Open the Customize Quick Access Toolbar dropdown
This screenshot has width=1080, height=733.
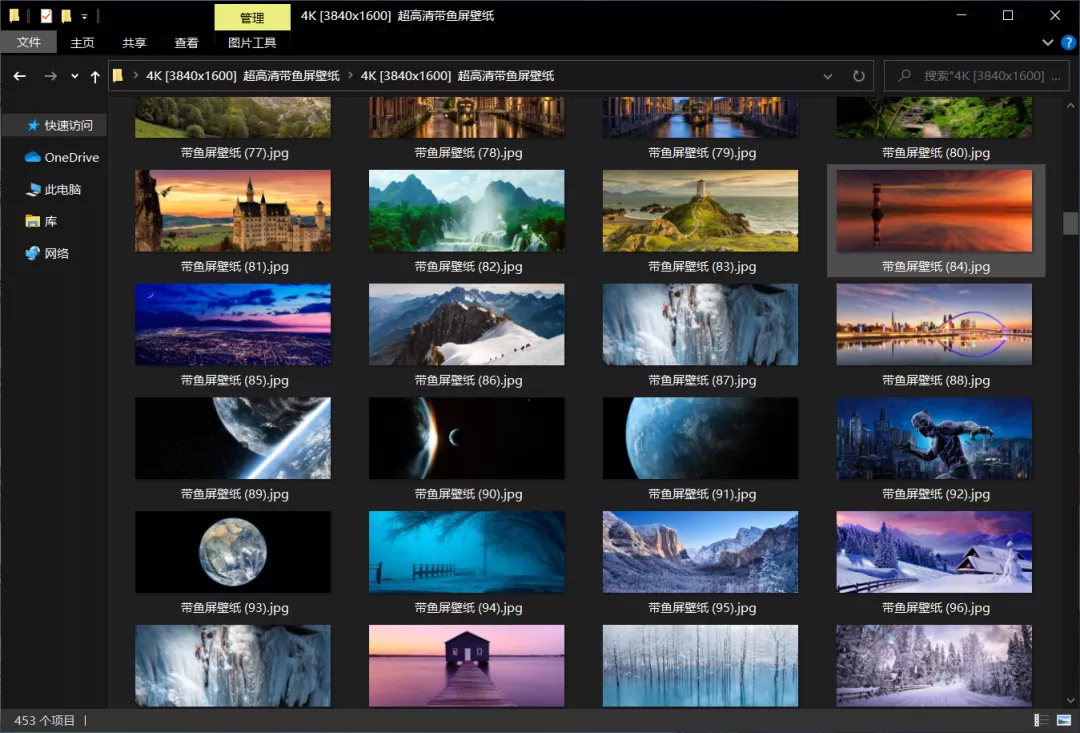[x=84, y=16]
